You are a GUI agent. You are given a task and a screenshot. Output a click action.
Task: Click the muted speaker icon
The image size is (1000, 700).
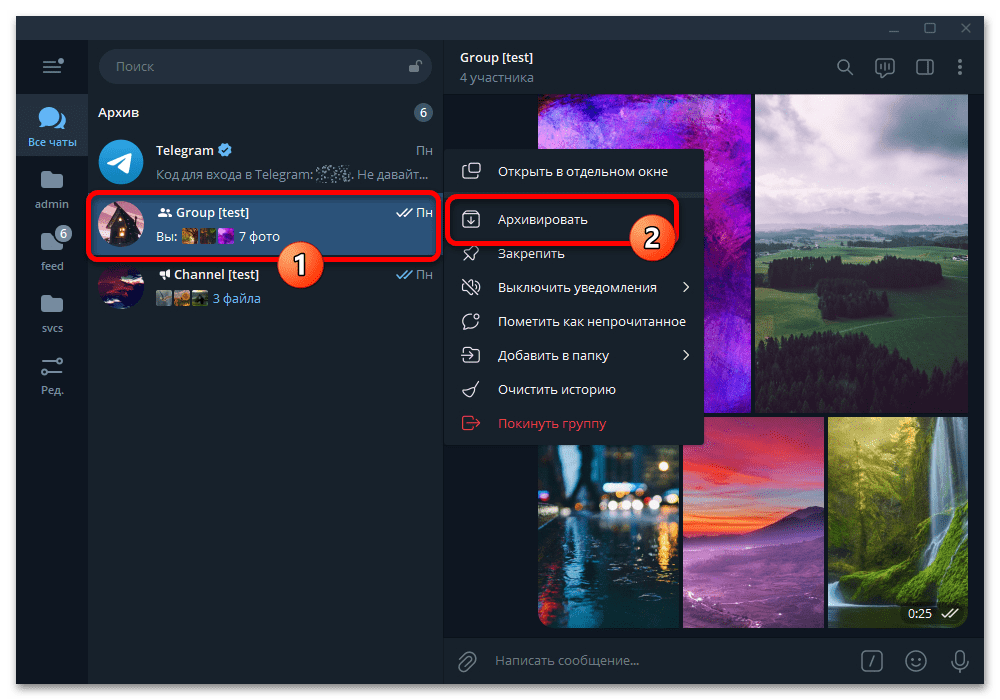click(x=471, y=288)
